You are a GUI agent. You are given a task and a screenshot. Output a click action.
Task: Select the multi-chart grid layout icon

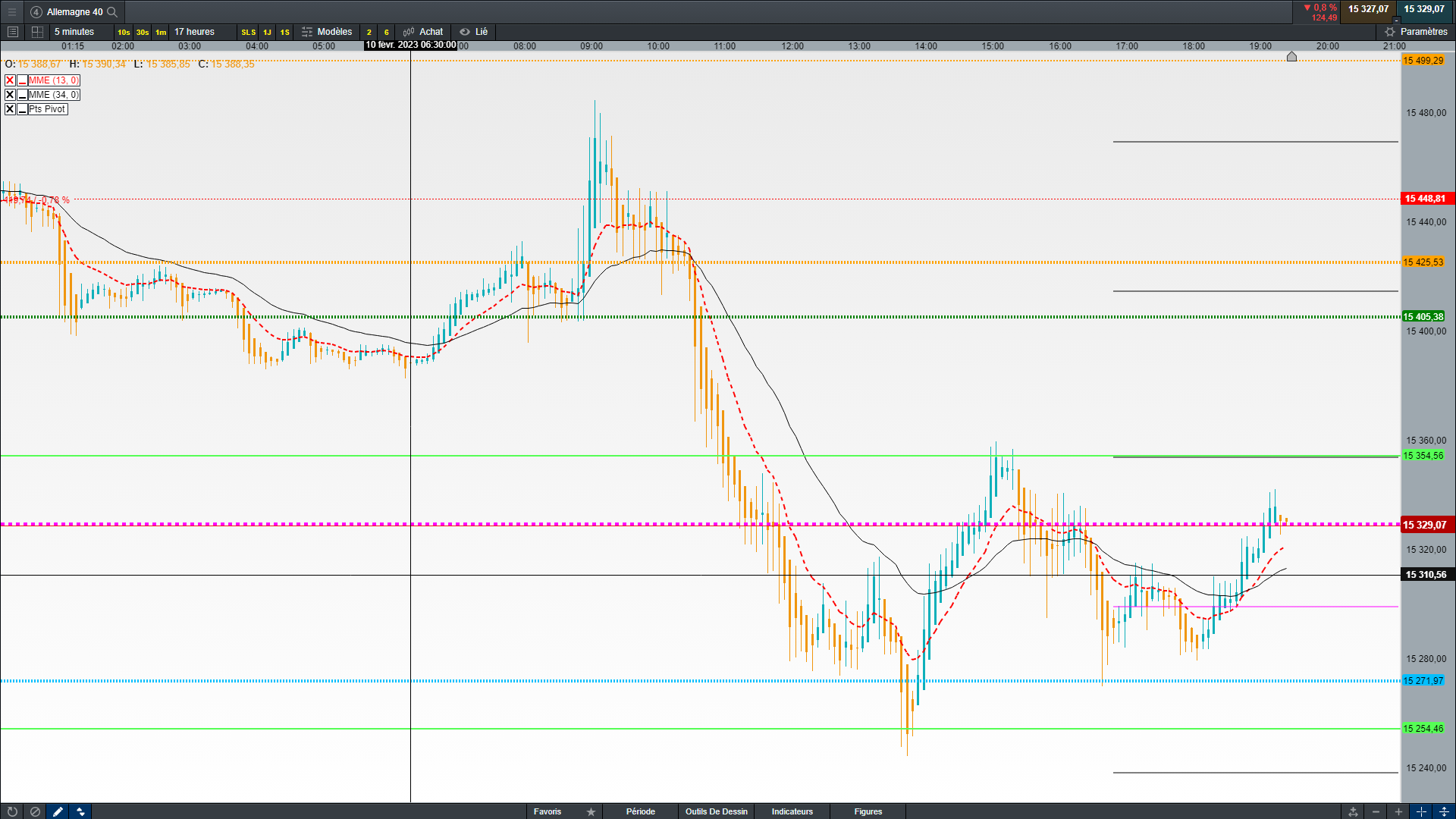pyautogui.click(x=37, y=32)
